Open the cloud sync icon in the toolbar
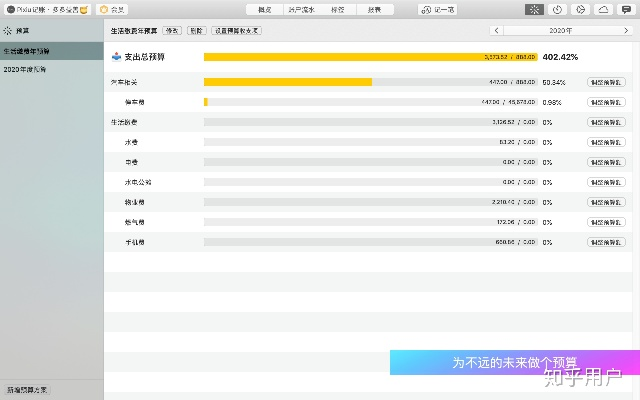 pos(603,9)
